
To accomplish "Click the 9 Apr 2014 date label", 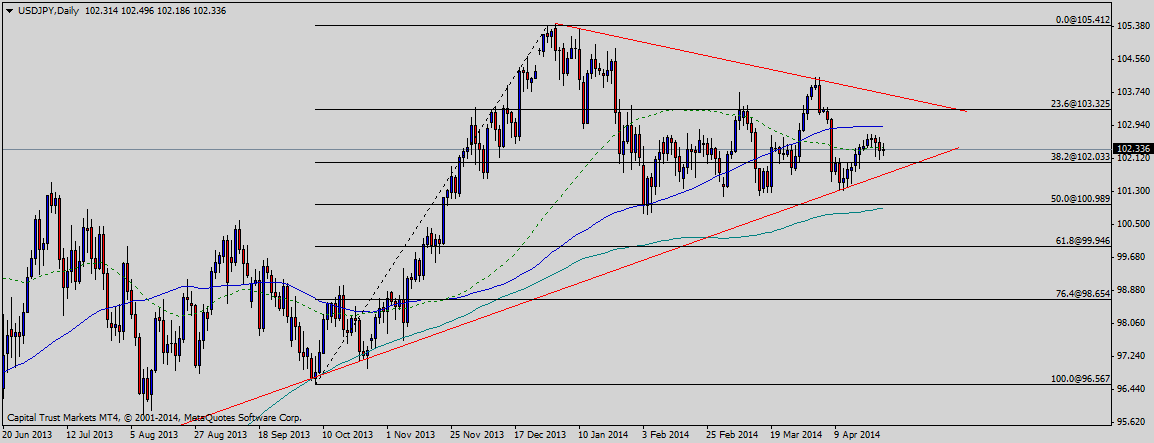I will (856, 435).
